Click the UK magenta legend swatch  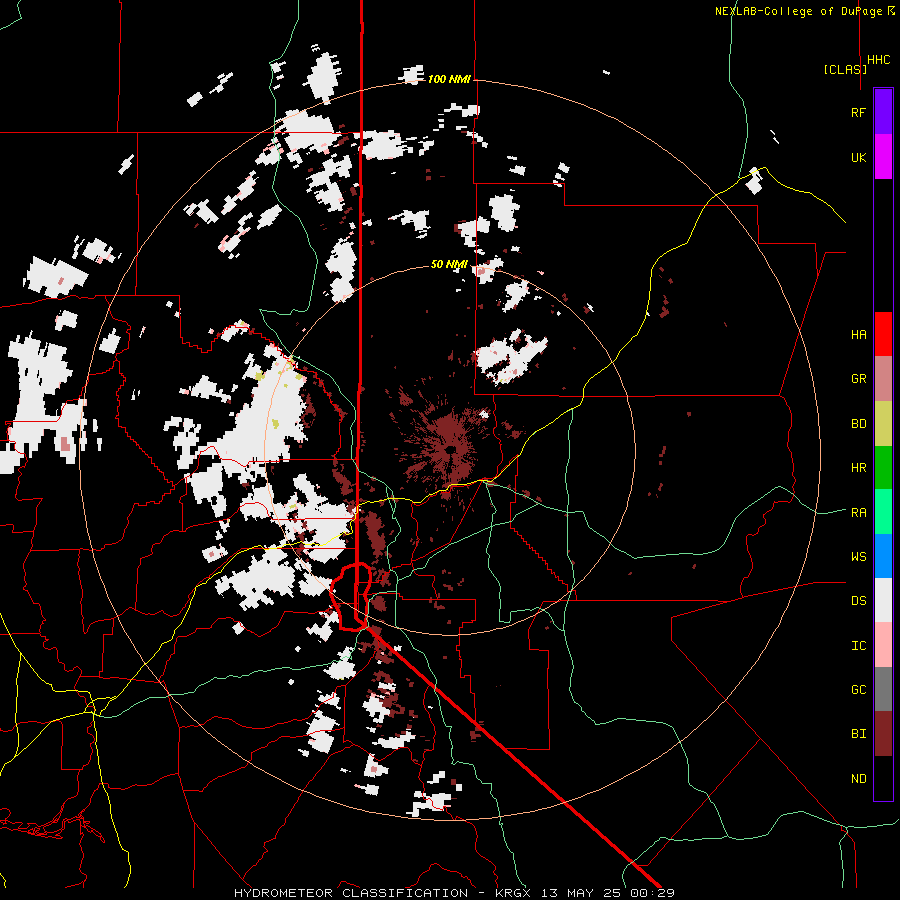883,157
